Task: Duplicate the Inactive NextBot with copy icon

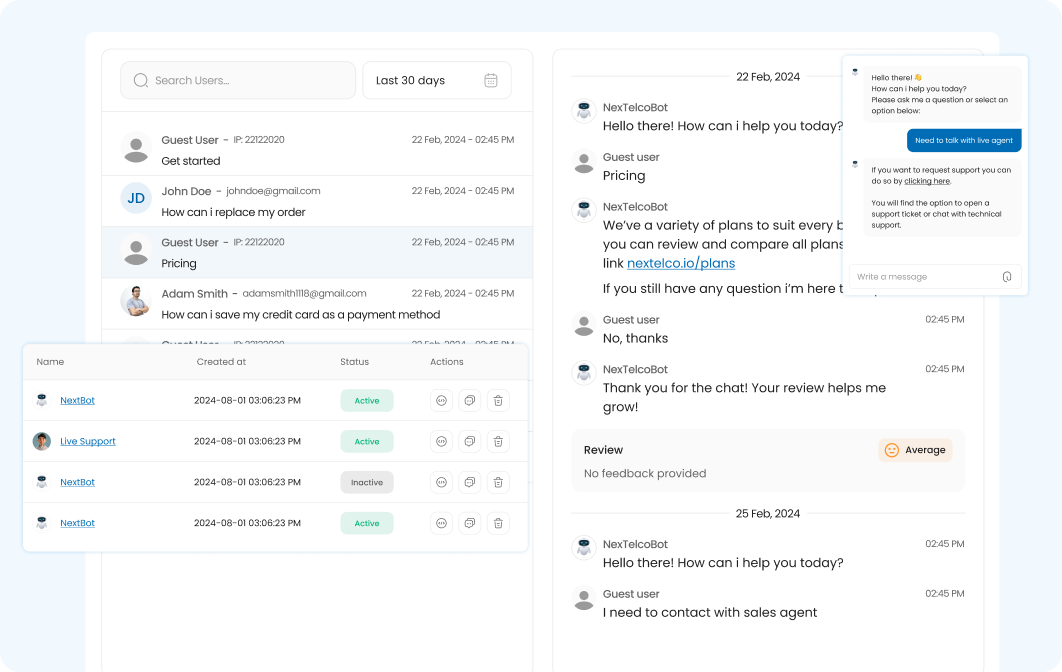Action: tap(469, 482)
